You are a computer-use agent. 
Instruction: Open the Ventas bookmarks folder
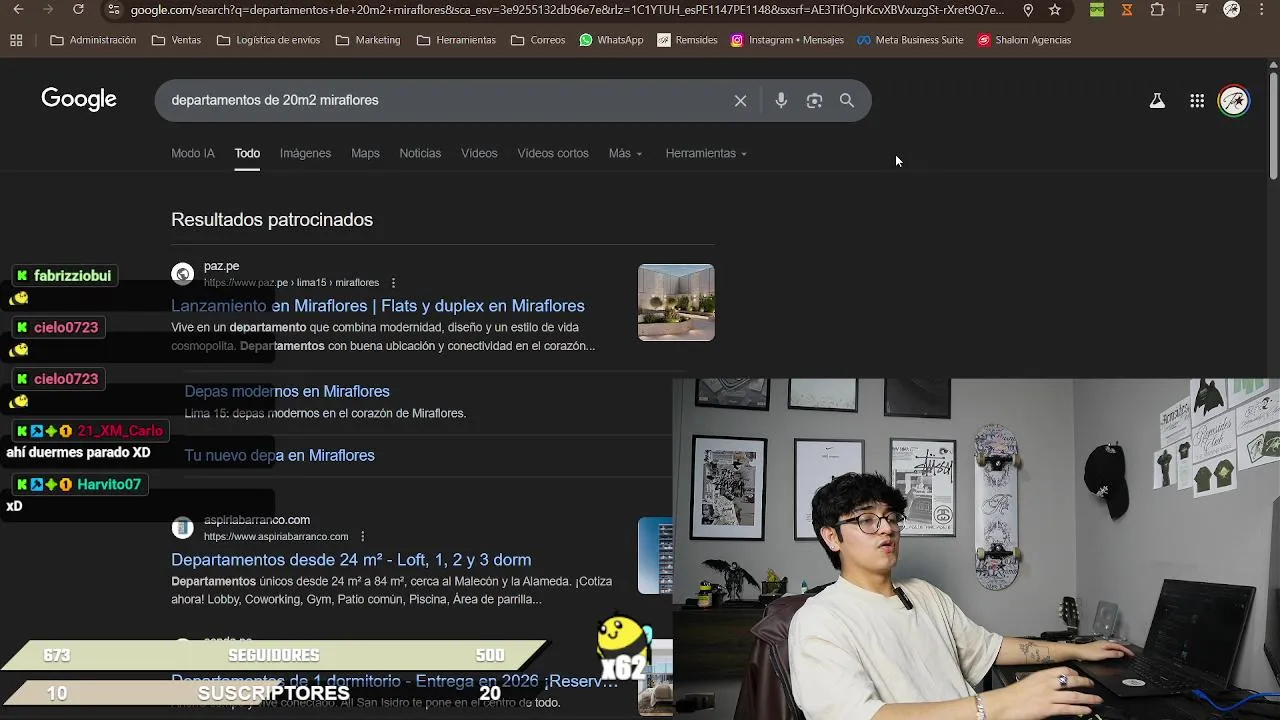click(x=176, y=40)
